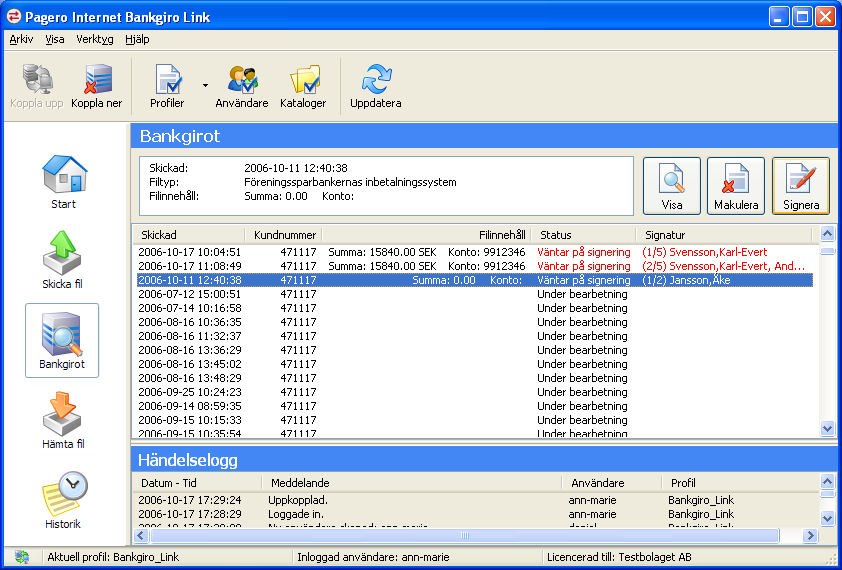Open Profiler from the toolbar
Screen dimensions: 842x570
167,86
